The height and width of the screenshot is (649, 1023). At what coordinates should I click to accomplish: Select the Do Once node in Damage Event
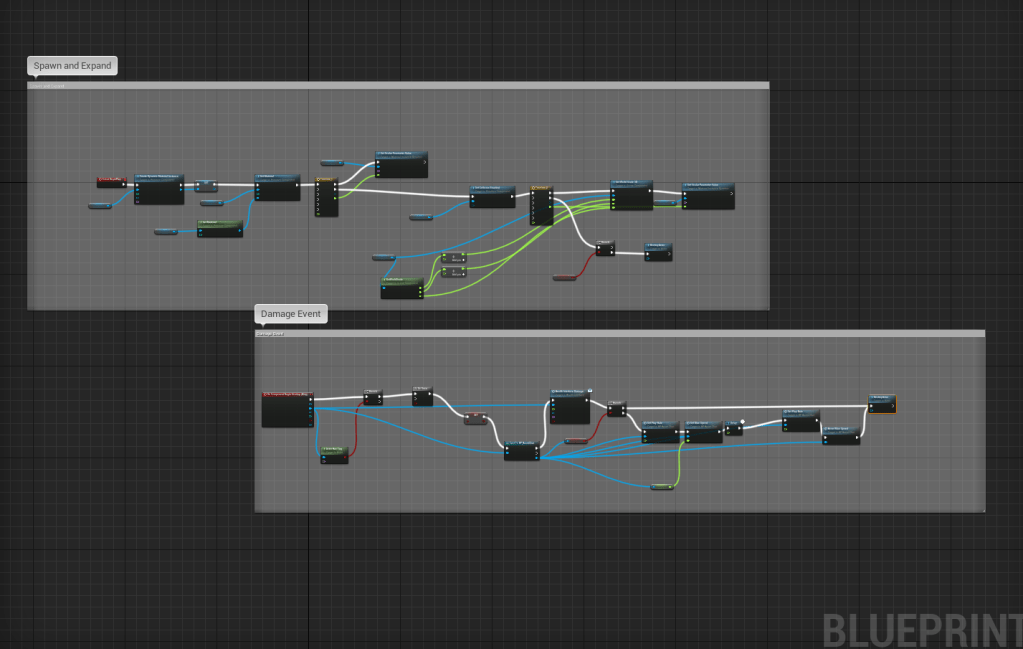coord(423,397)
